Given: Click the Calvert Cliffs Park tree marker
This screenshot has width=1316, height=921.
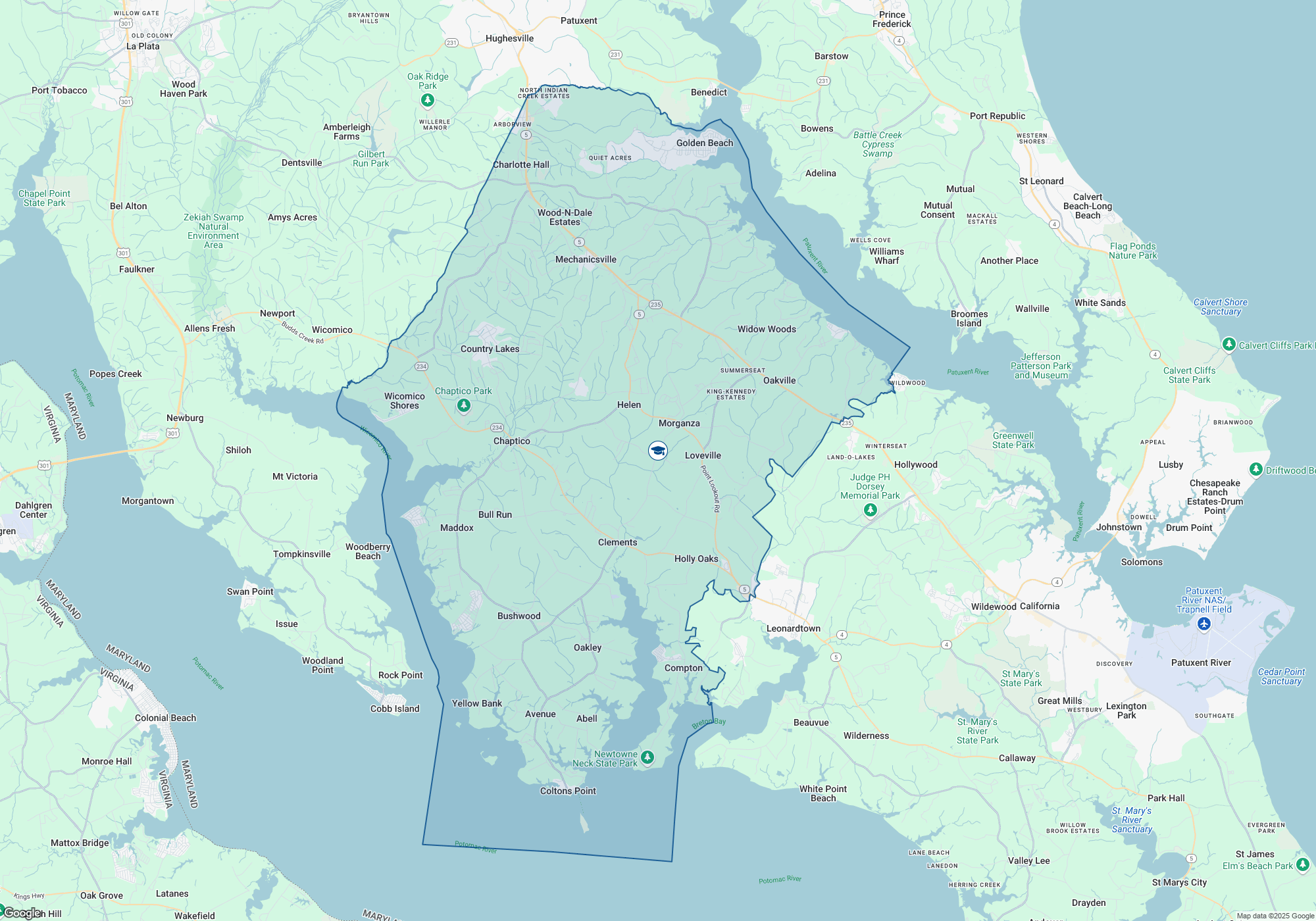Looking at the screenshot, I should pos(1228,344).
